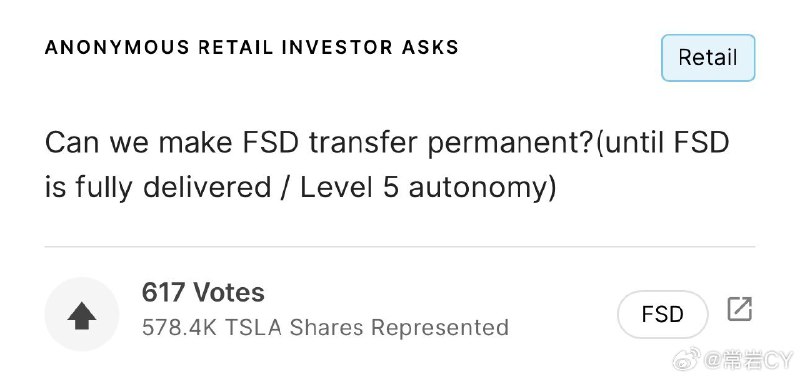Click the @常岩CY watermark username
This screenshot has height=379, width=800.
point(749,360)
